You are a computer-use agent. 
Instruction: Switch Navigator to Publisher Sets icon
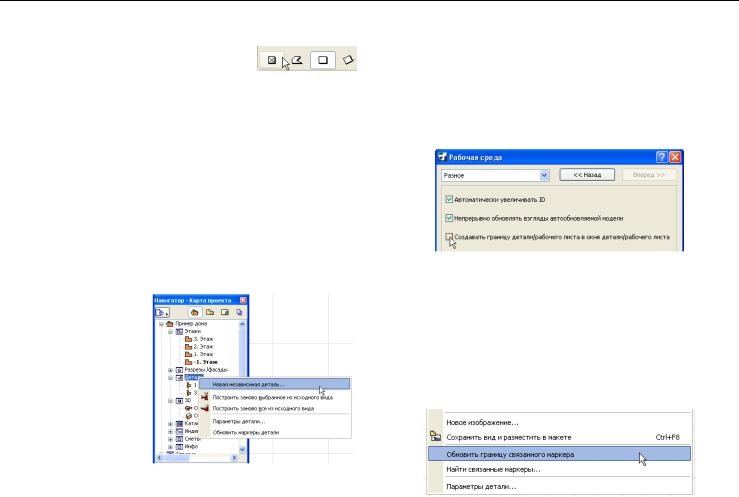pos(239,312)
